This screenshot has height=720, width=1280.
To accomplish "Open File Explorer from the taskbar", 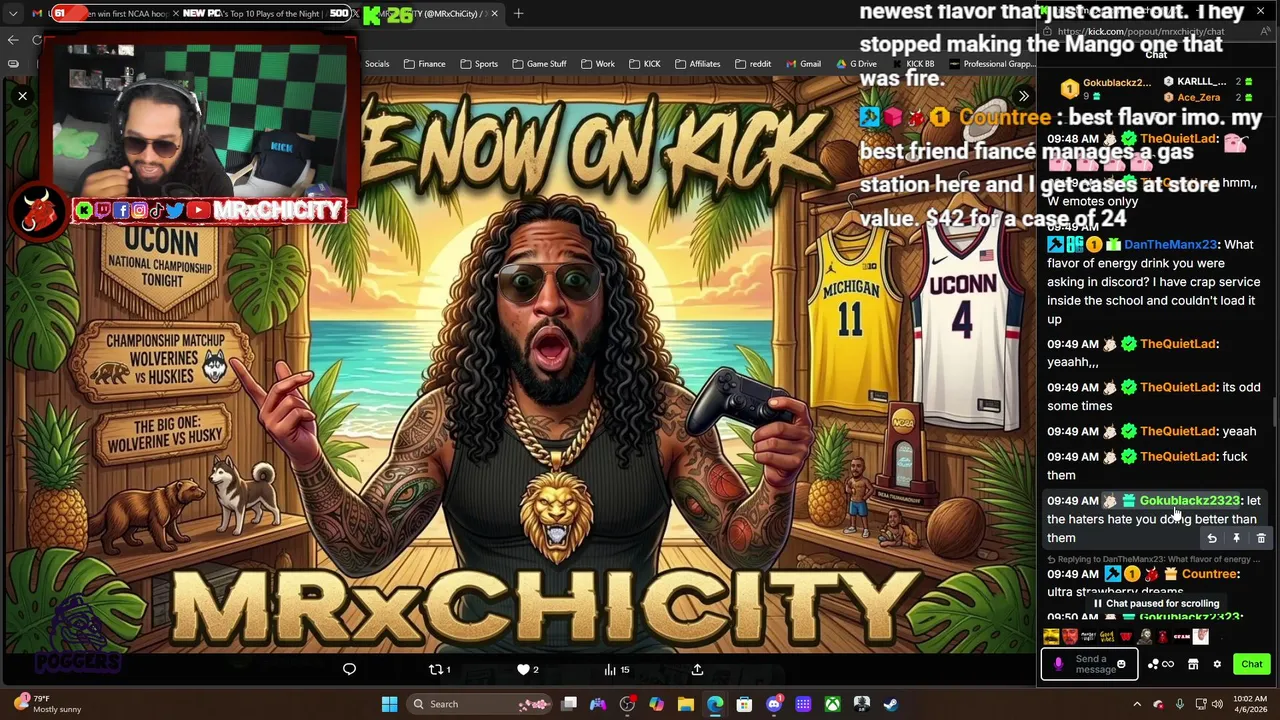I will pos(686,704).
